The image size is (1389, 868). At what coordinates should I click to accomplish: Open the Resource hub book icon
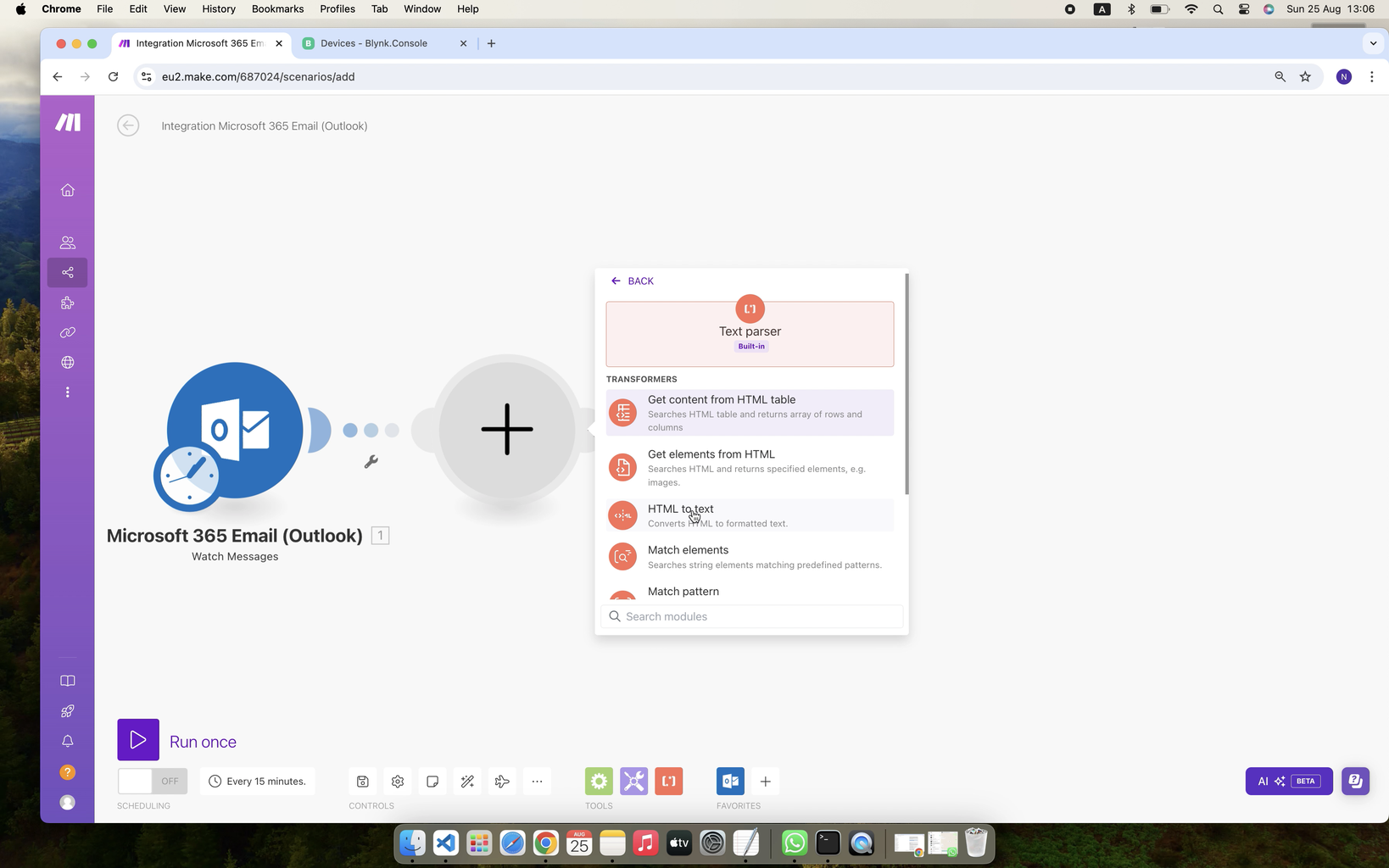tap(68, 681)
